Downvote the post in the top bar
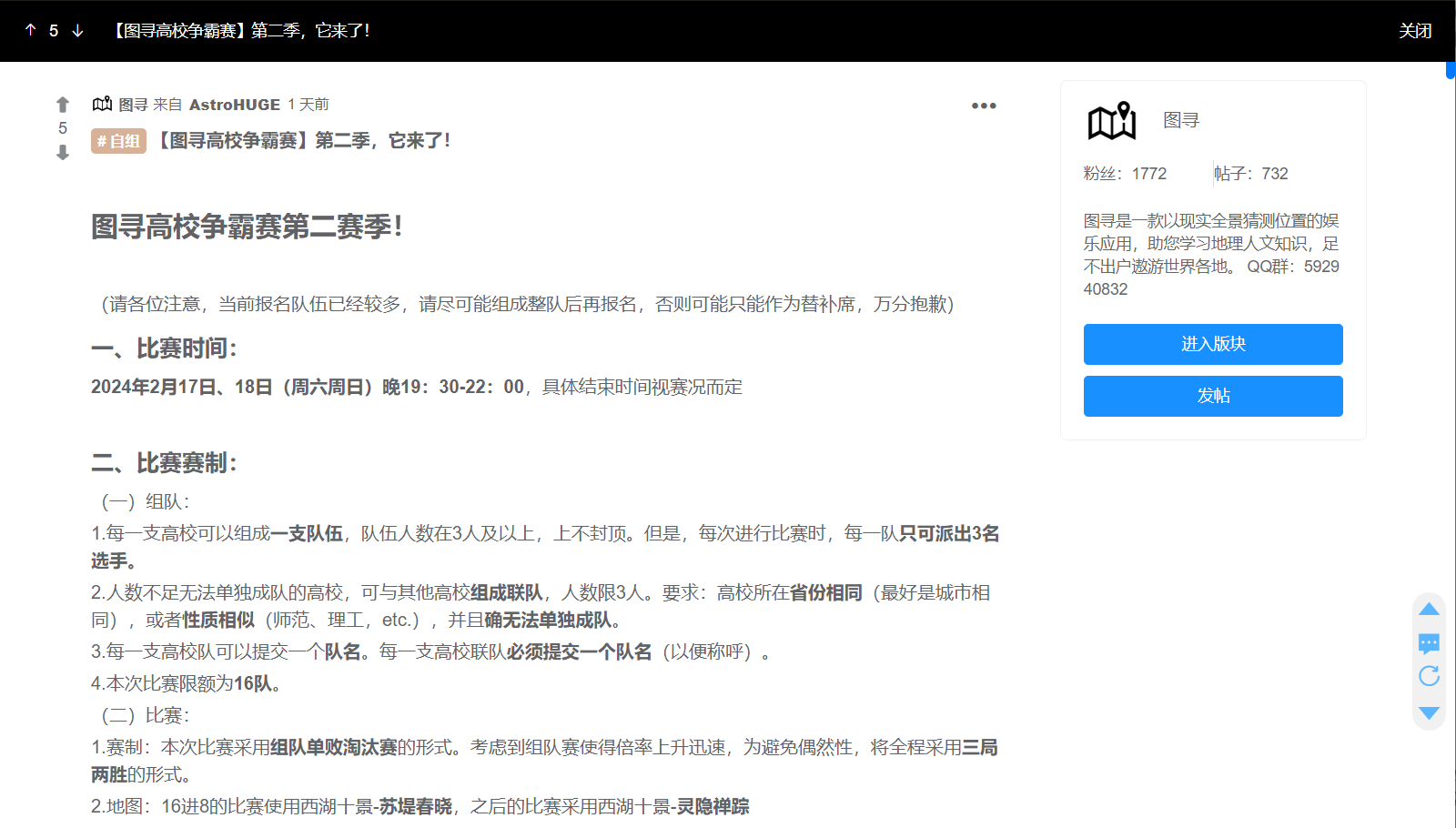 78,31
